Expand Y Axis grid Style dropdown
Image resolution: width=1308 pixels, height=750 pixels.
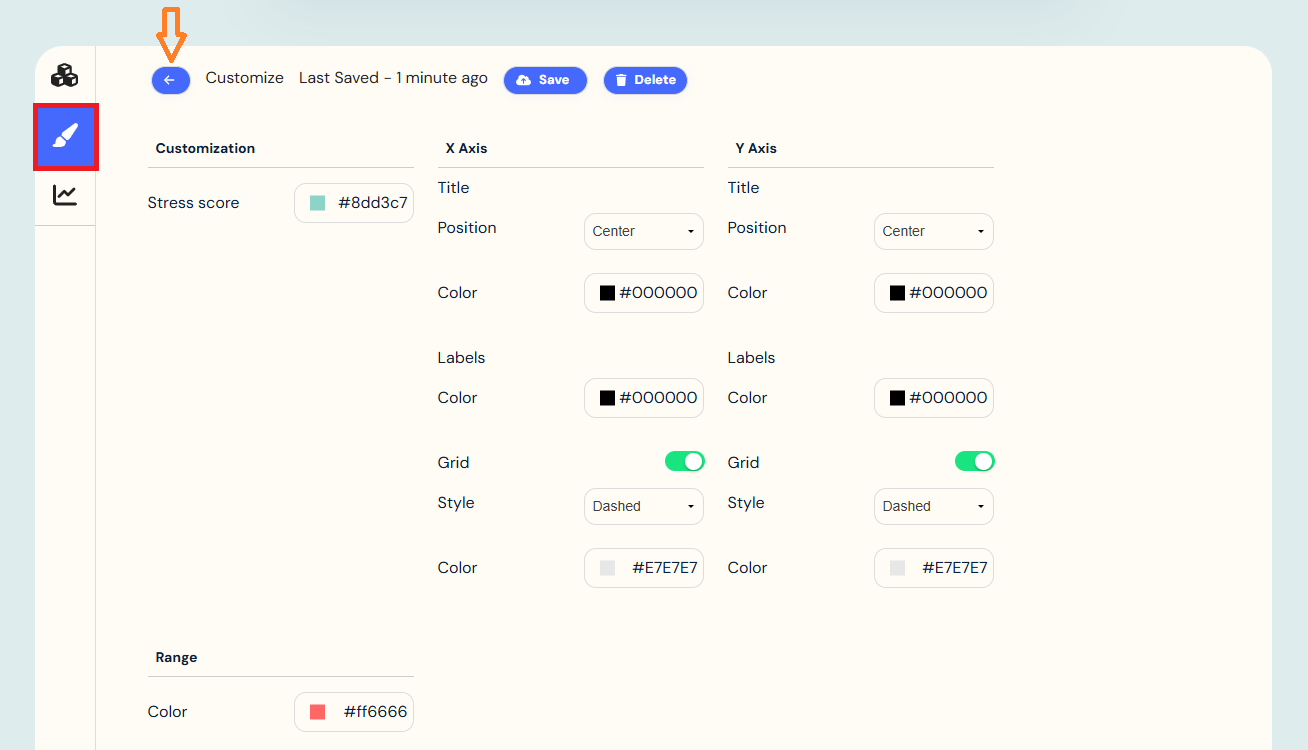[933, 506]
